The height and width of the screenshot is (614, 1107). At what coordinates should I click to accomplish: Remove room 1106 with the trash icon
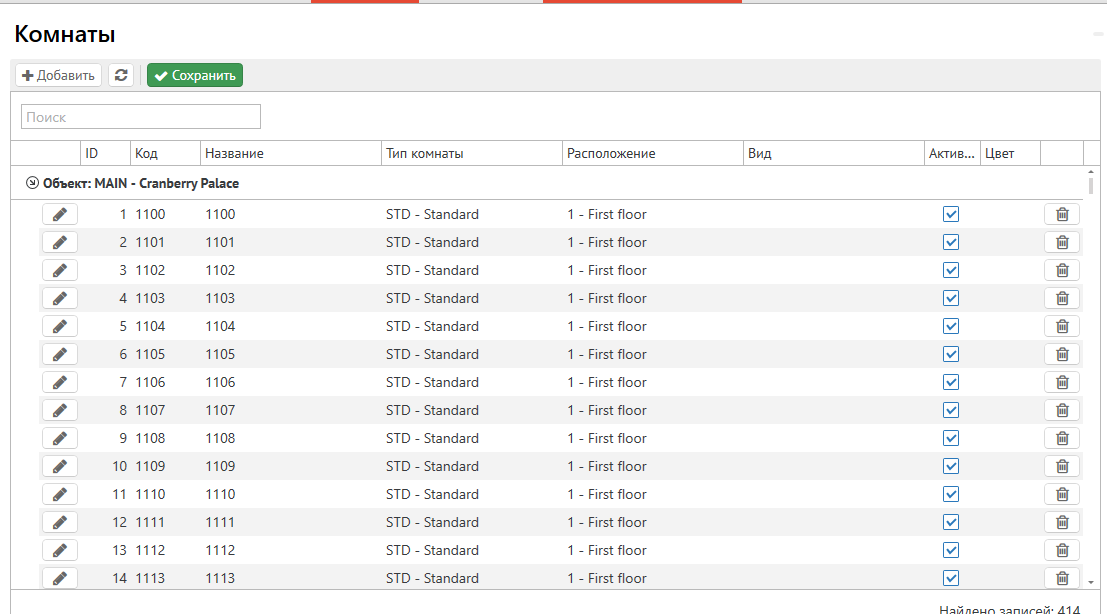click(1062, 382)
